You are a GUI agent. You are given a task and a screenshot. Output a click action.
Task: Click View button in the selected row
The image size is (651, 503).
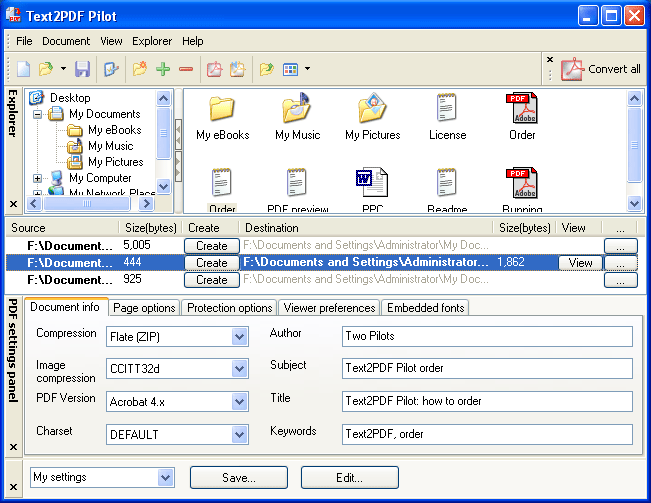point(580,263)
